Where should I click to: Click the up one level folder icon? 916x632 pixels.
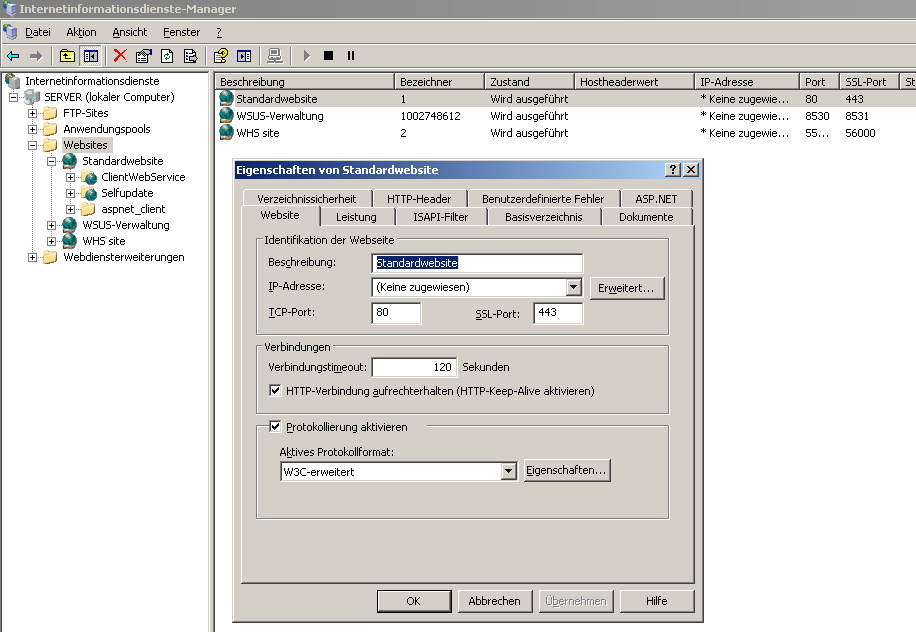pyautogui.click(x=67, y=56)
